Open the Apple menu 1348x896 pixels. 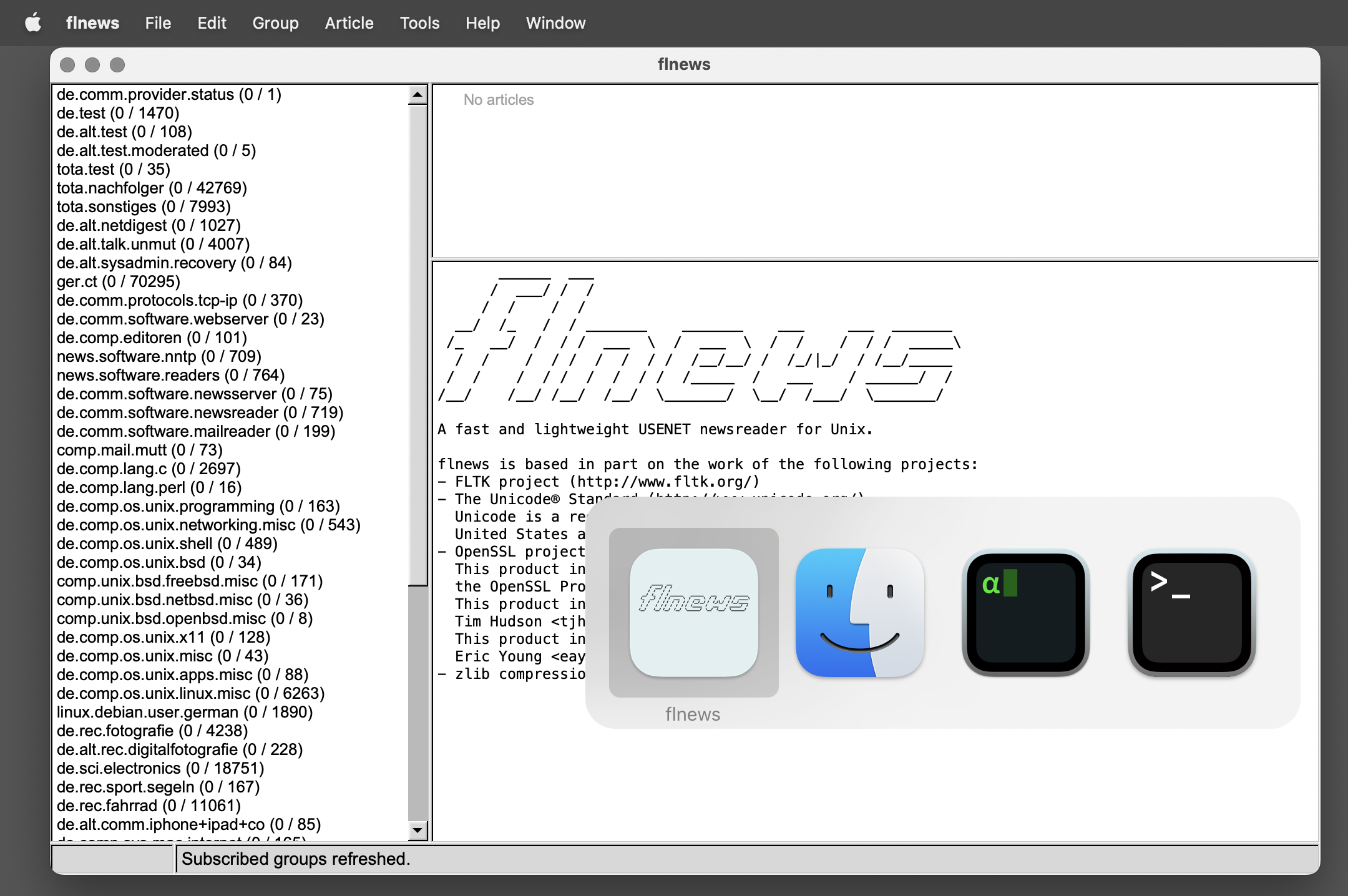33,23
